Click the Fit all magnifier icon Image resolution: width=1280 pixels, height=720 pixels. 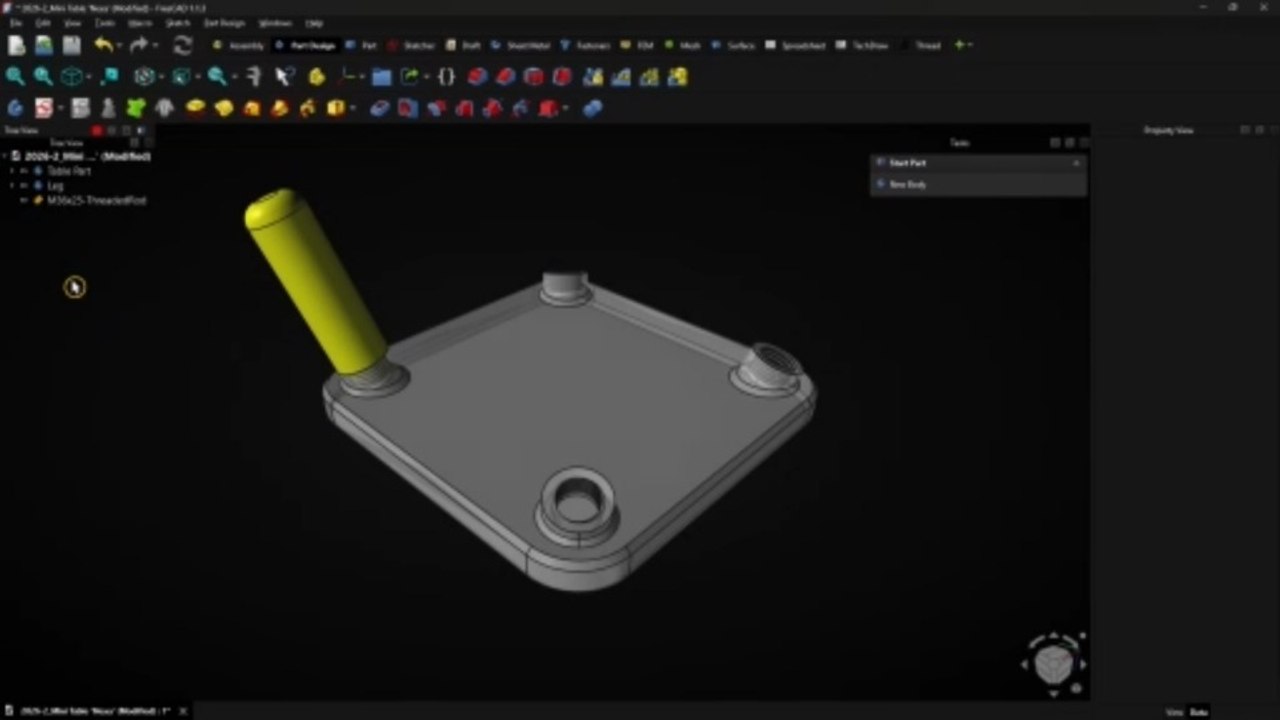click(x=15, y=76)
